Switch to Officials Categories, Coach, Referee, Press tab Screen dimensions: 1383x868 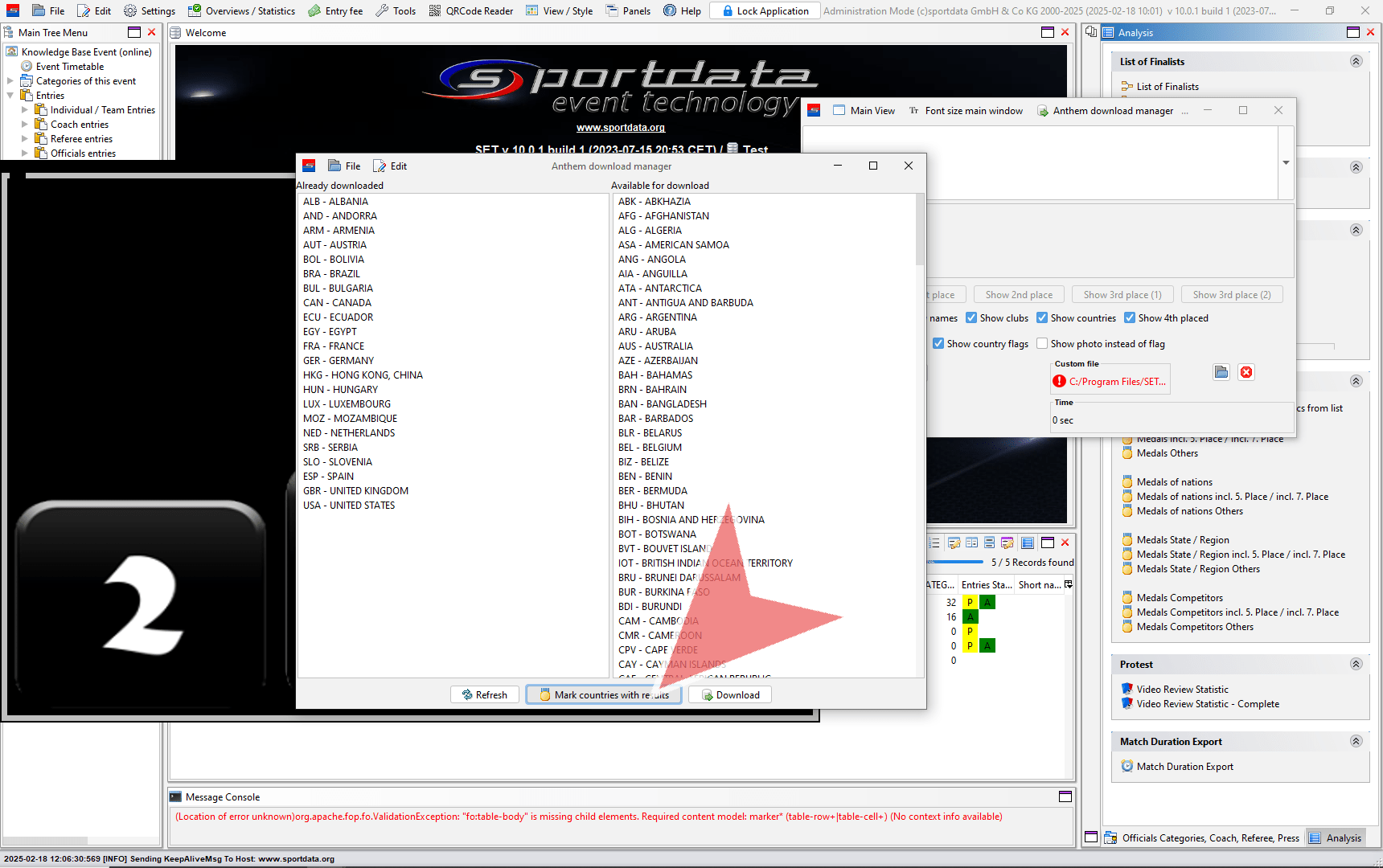click(x=1201, y=837)
